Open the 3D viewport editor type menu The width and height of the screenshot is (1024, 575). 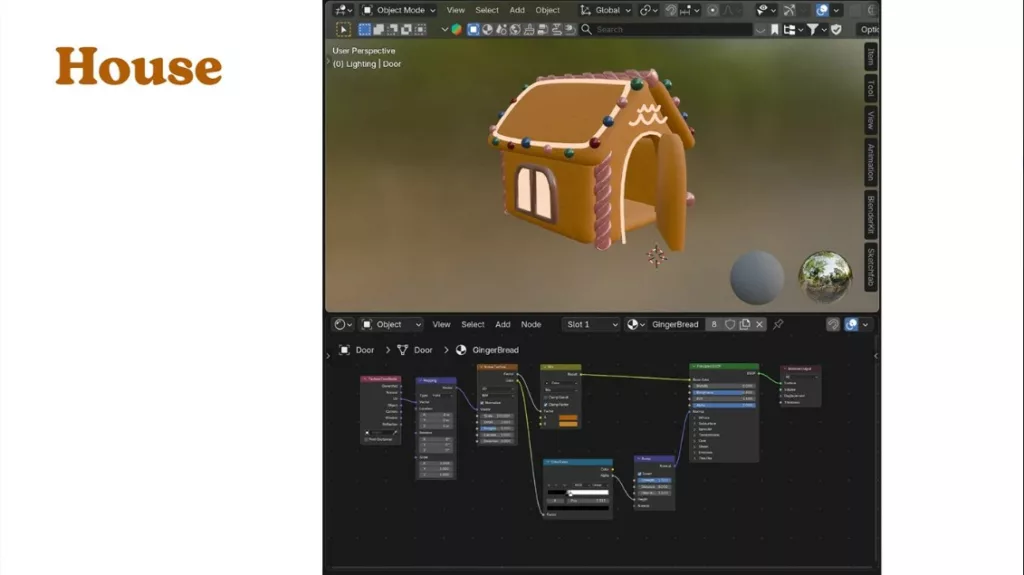pyautogui.click(x=343, y=10)
